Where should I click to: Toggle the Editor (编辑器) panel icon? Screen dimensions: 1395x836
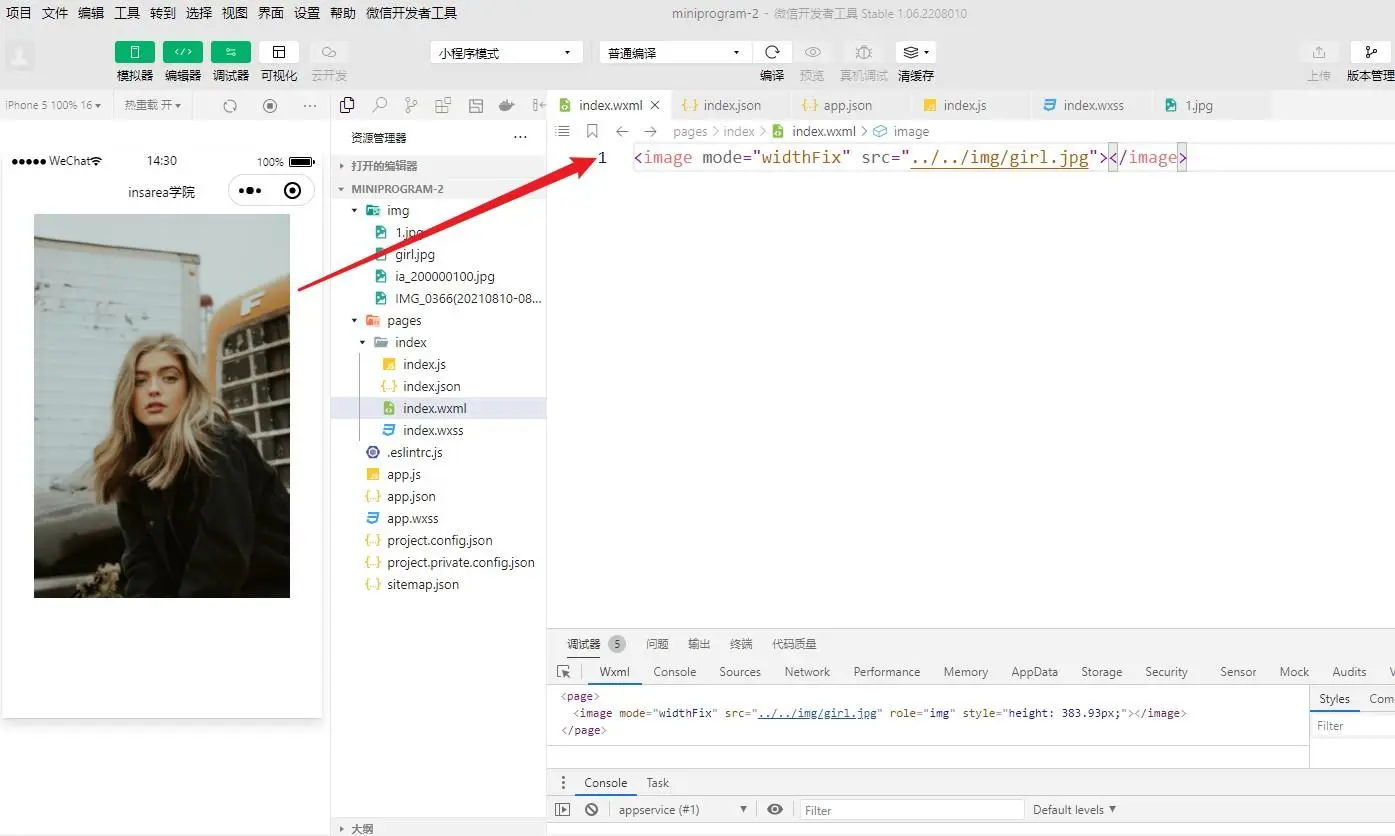183,52
